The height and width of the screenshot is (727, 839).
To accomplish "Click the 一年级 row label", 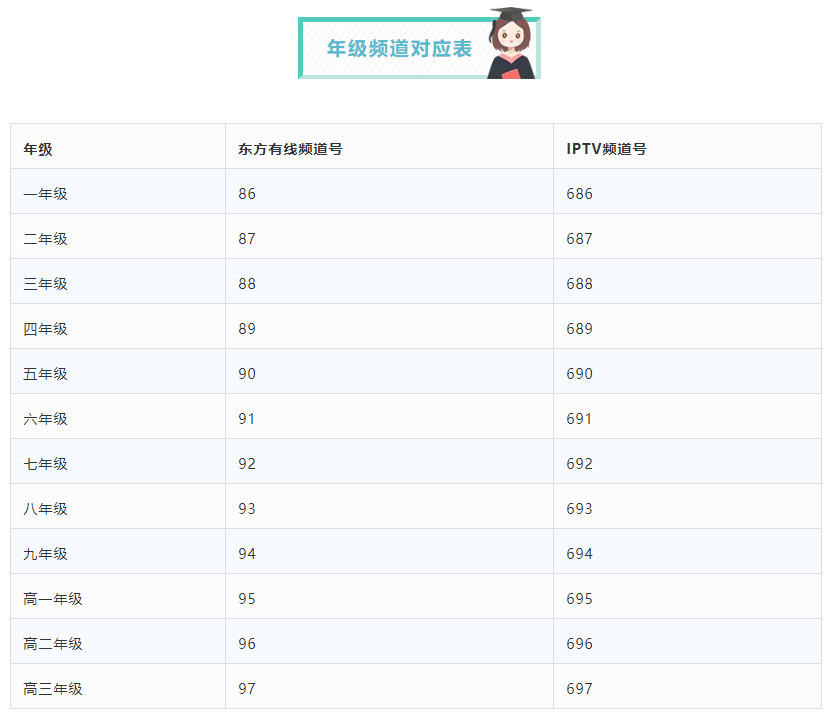I will pos(45,194).
